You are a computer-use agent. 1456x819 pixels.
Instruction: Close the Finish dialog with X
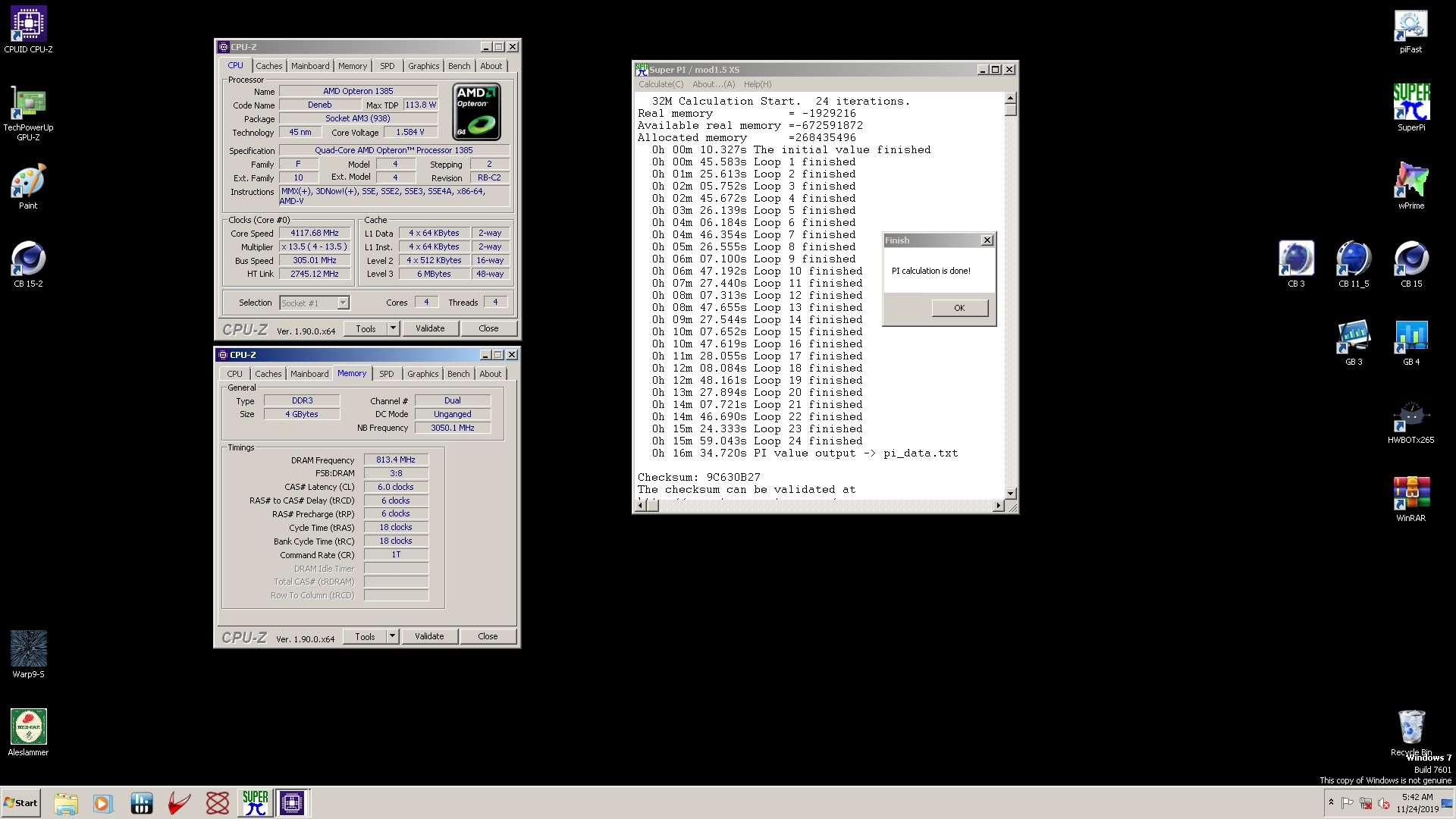pos(987,240)
